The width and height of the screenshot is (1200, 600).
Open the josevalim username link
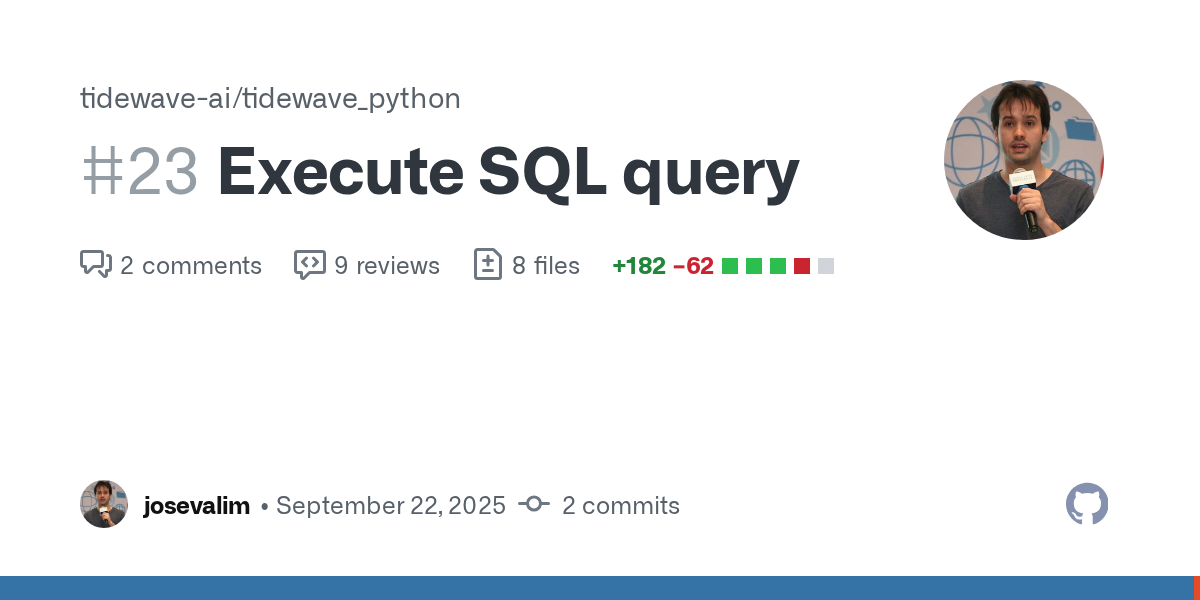tap(196, 506)
